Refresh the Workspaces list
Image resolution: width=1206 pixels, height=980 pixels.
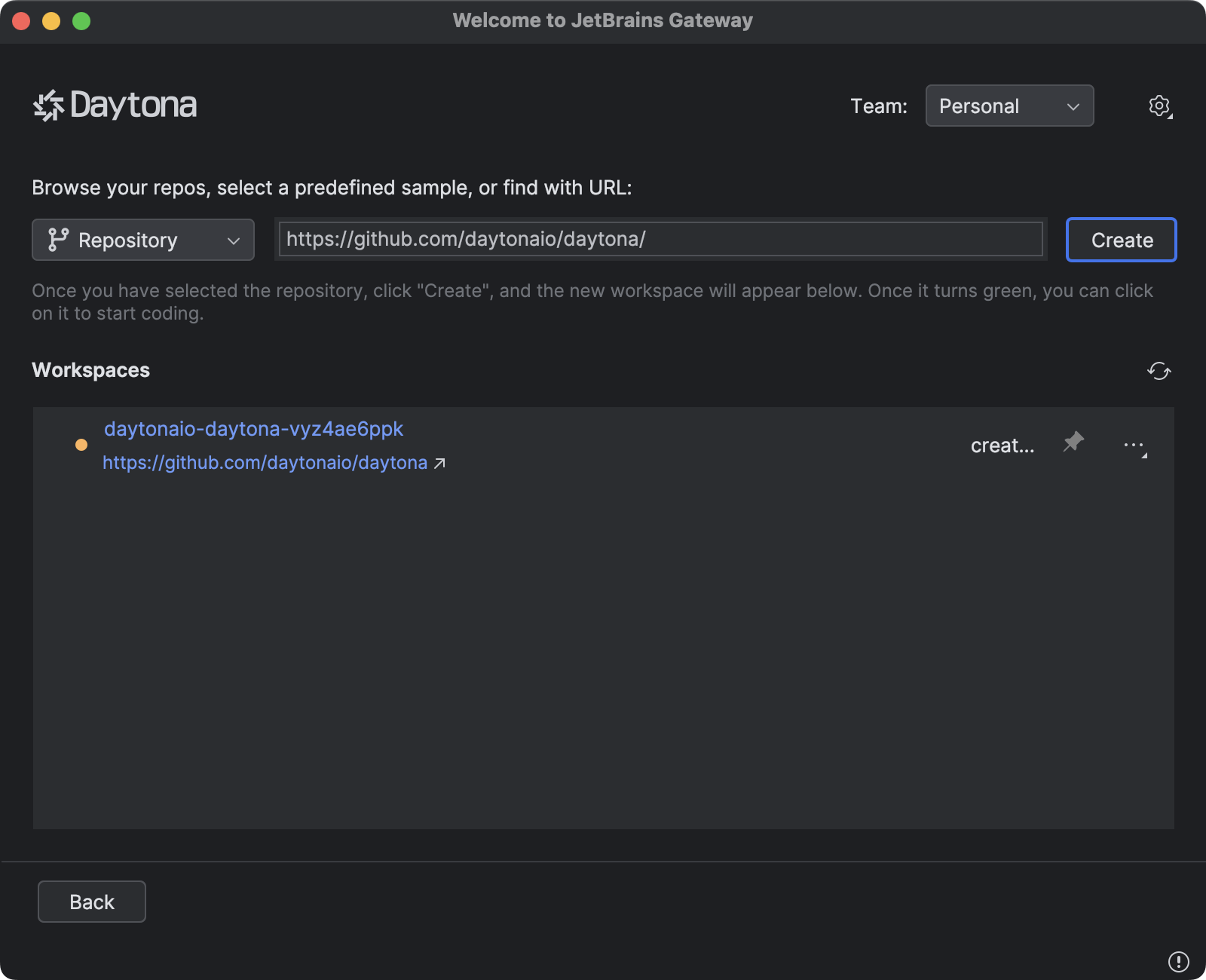click(x=1159, y=371)
